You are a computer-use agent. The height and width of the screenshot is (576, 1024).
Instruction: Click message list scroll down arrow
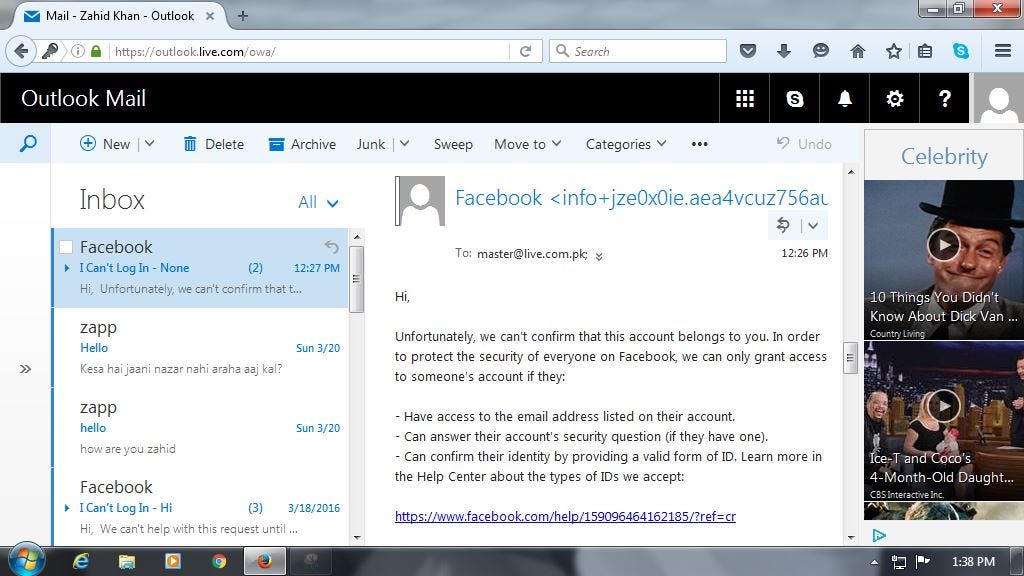click(357, 538)
